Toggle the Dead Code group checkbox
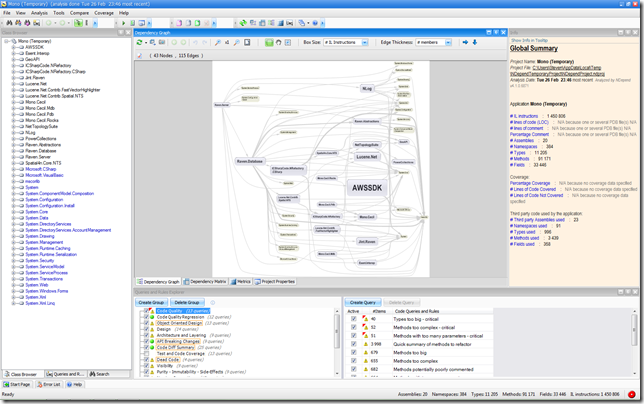Viewport: 644px width, 404px height. (x=148, y=359)
